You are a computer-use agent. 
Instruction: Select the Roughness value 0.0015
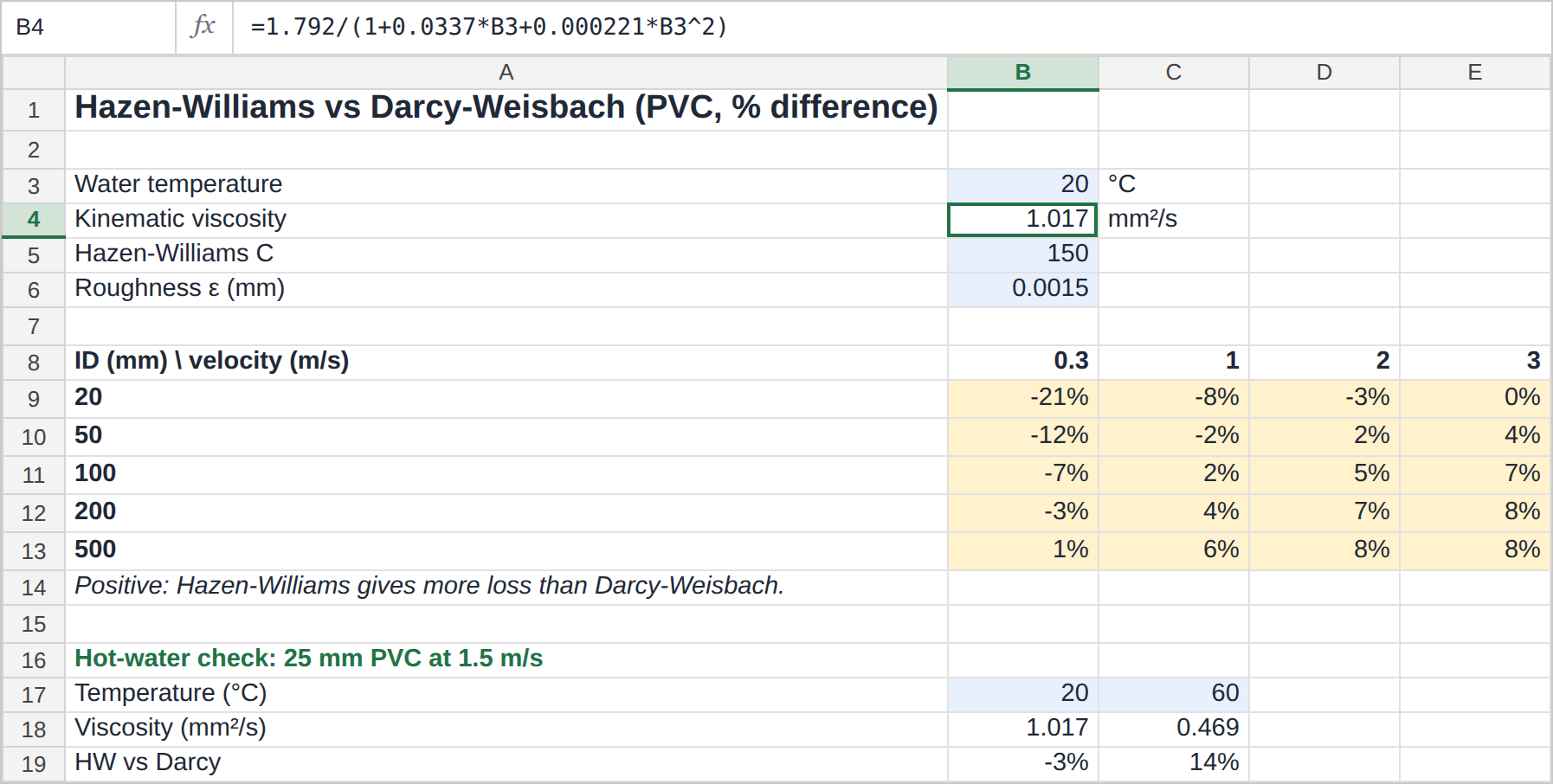(1023, 290)
